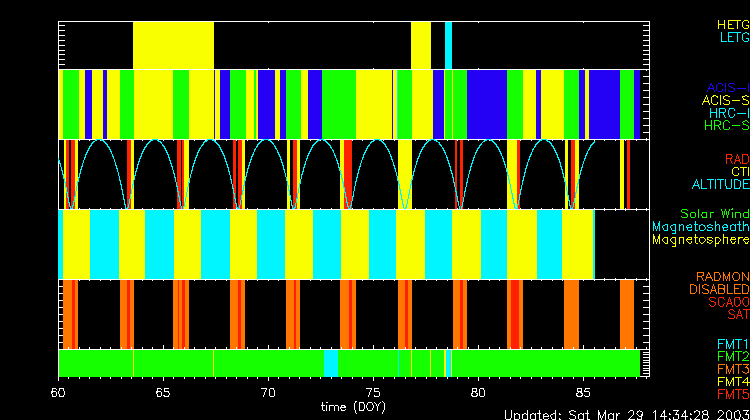Screen dimensions: 750x420
Task: Click the Solar Wind legend label
Action: [714, 214]
